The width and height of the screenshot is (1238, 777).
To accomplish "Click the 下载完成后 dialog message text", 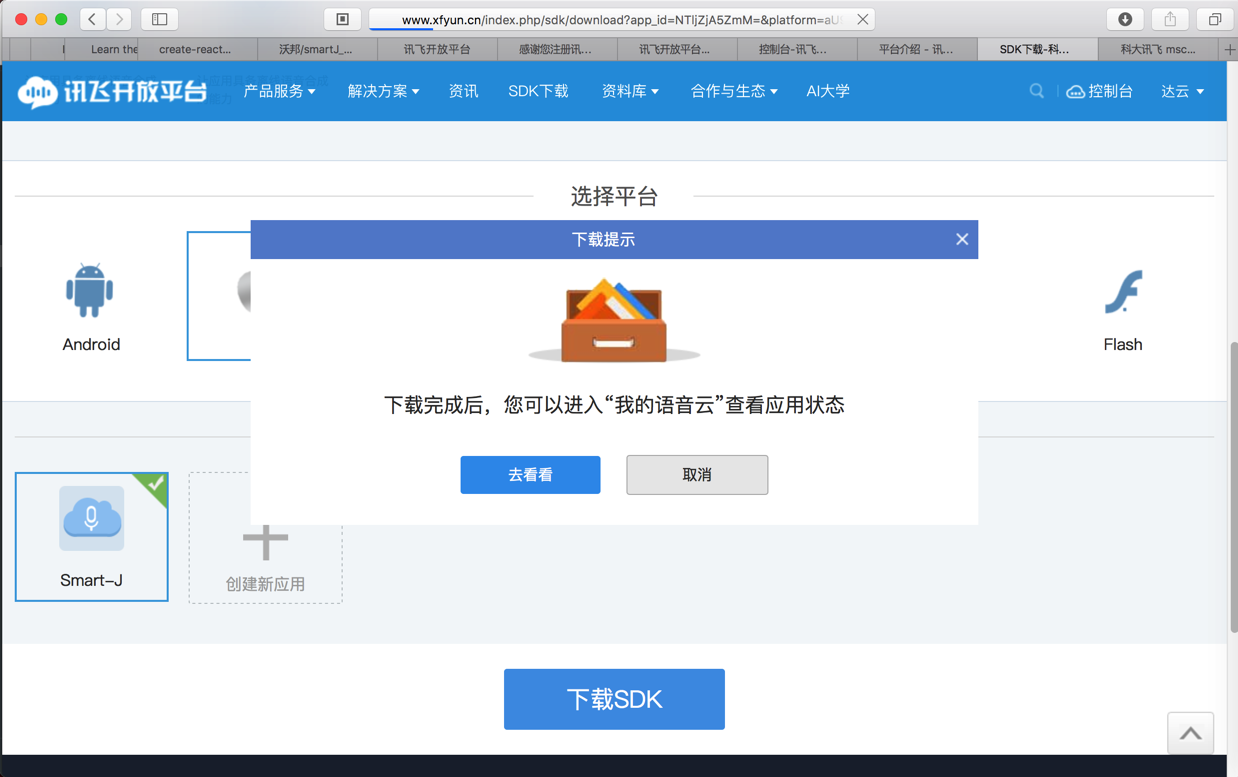I will click(x=614, y=405).
